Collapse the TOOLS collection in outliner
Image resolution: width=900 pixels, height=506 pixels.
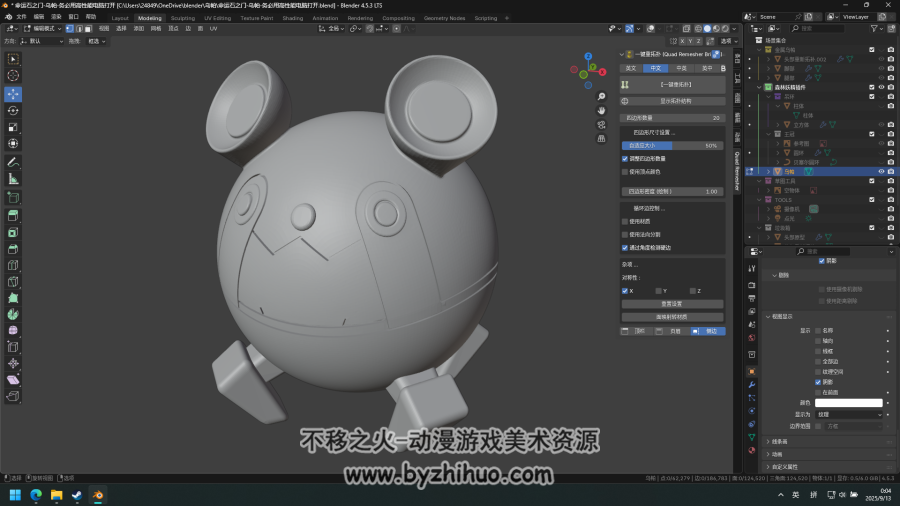[x=759, y=200]
